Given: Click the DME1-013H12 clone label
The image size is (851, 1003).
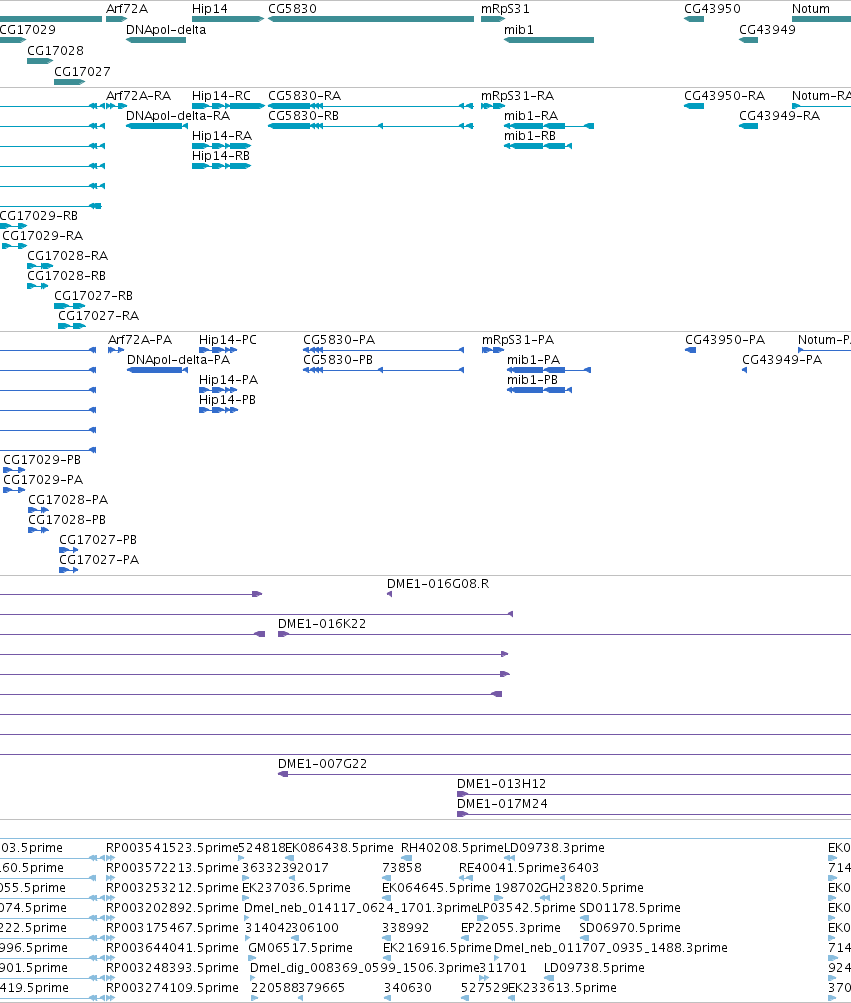Looking at the screenshot, I should point(501,784).
